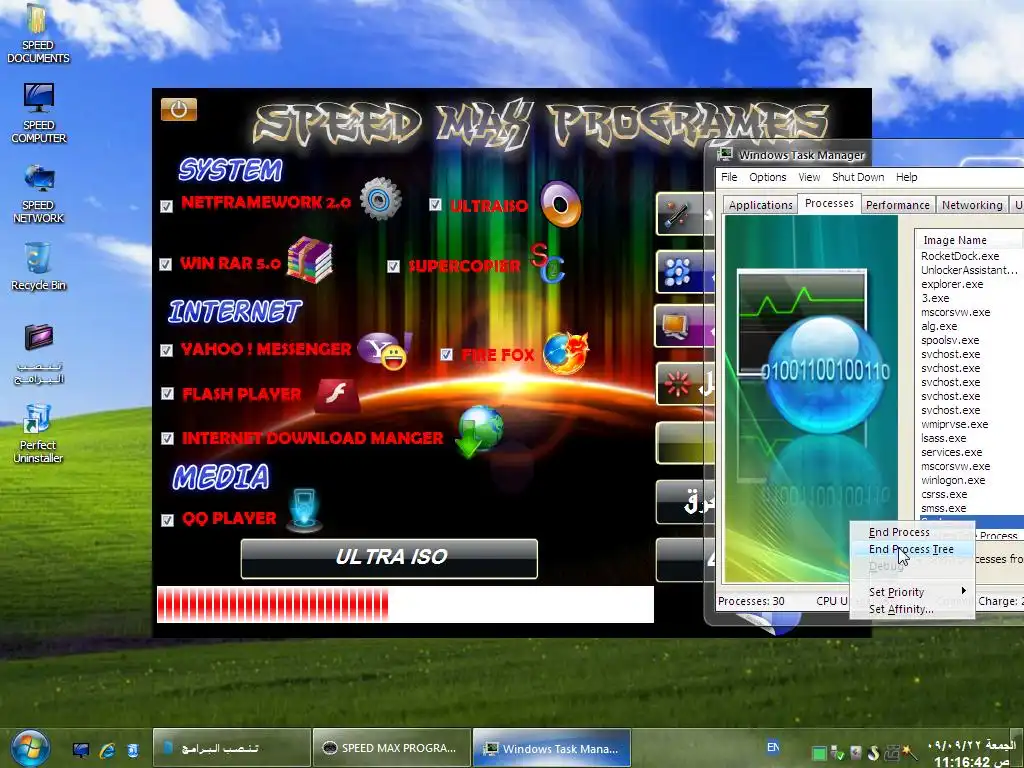1024x768 pixels.
Task: Select RocketDock.exe in the process list
Action: [x=959, y=256]
